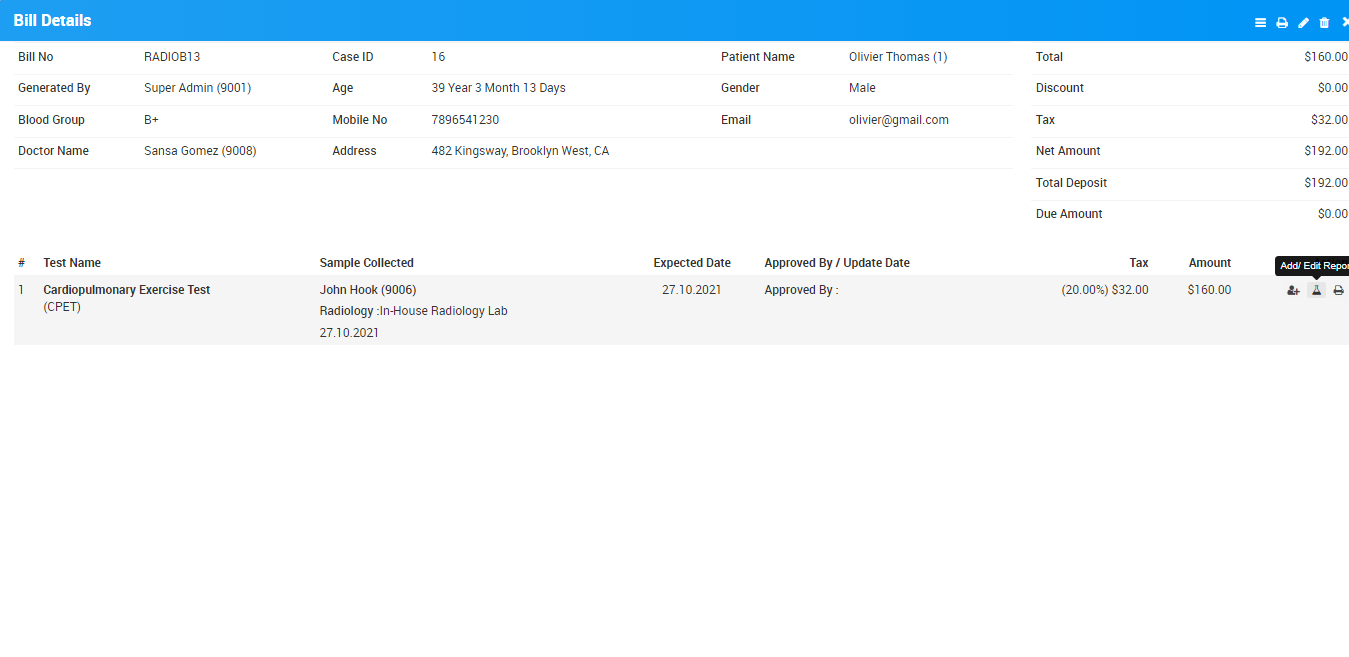
Task: Open the hamburger menu in Bill Details header
Action: point(1260,22)
